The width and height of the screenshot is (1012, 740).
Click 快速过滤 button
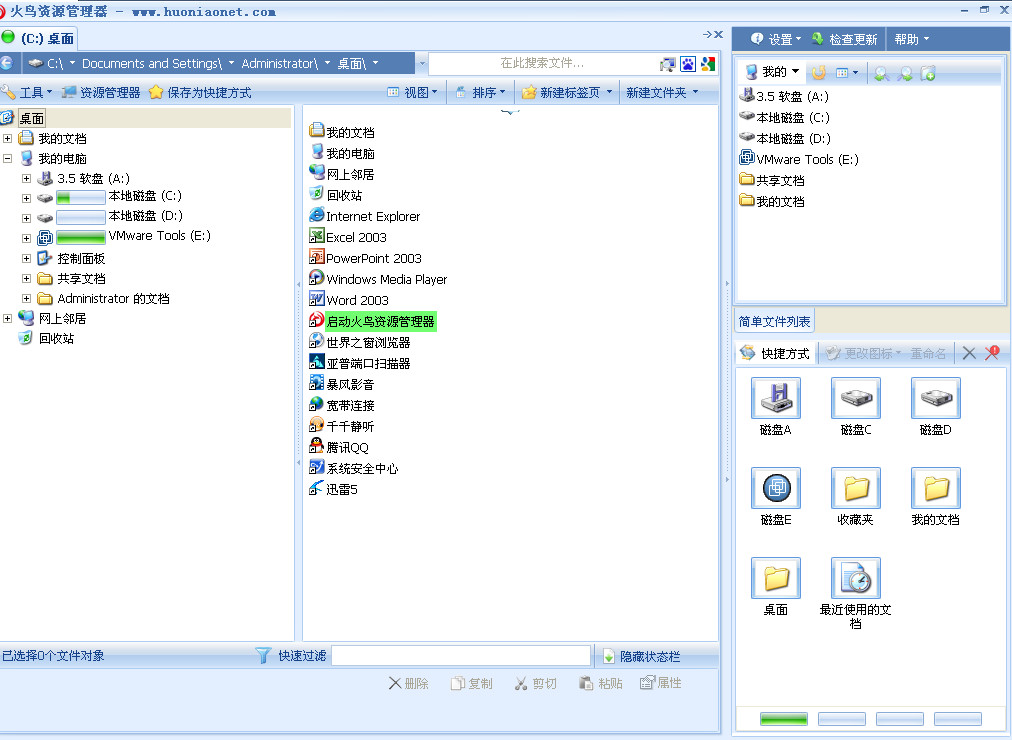[x=292, y=655]
